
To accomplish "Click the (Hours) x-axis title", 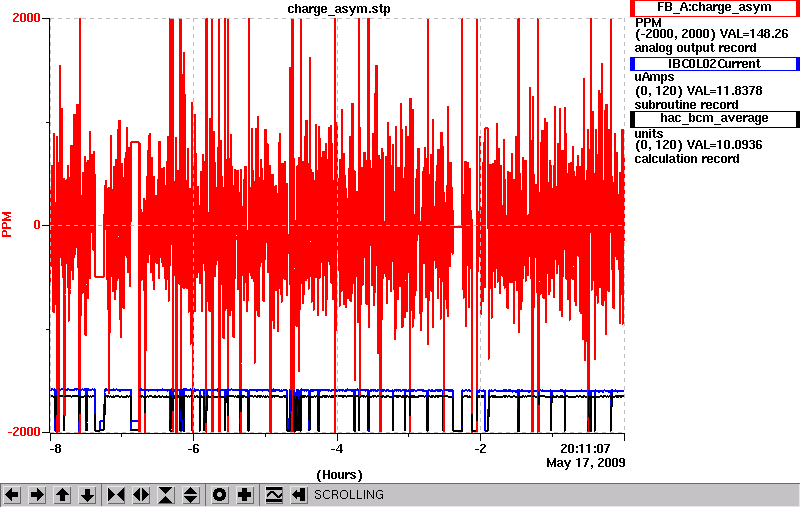I will pos(339,475).
